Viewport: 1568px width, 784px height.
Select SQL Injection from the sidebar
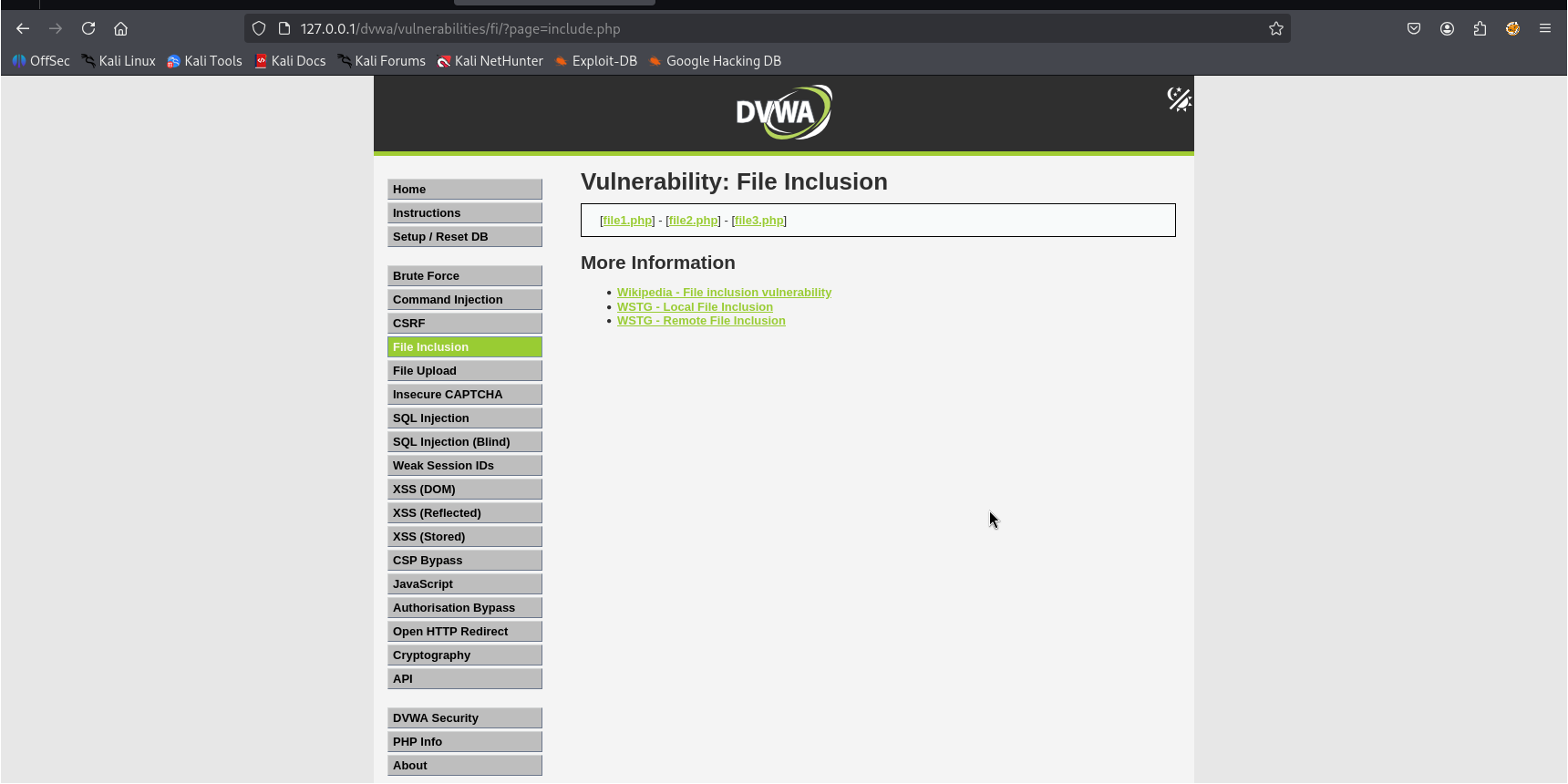[x=465, y=418]
